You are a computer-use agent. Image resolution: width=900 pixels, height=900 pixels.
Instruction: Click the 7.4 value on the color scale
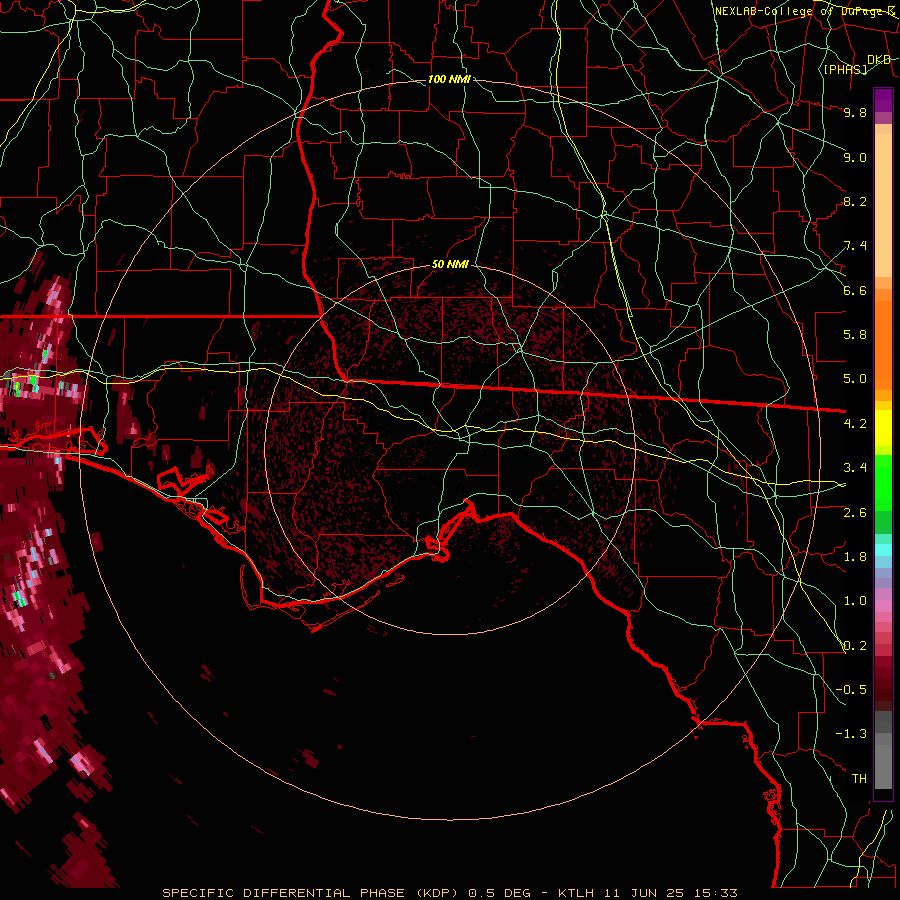855,246
